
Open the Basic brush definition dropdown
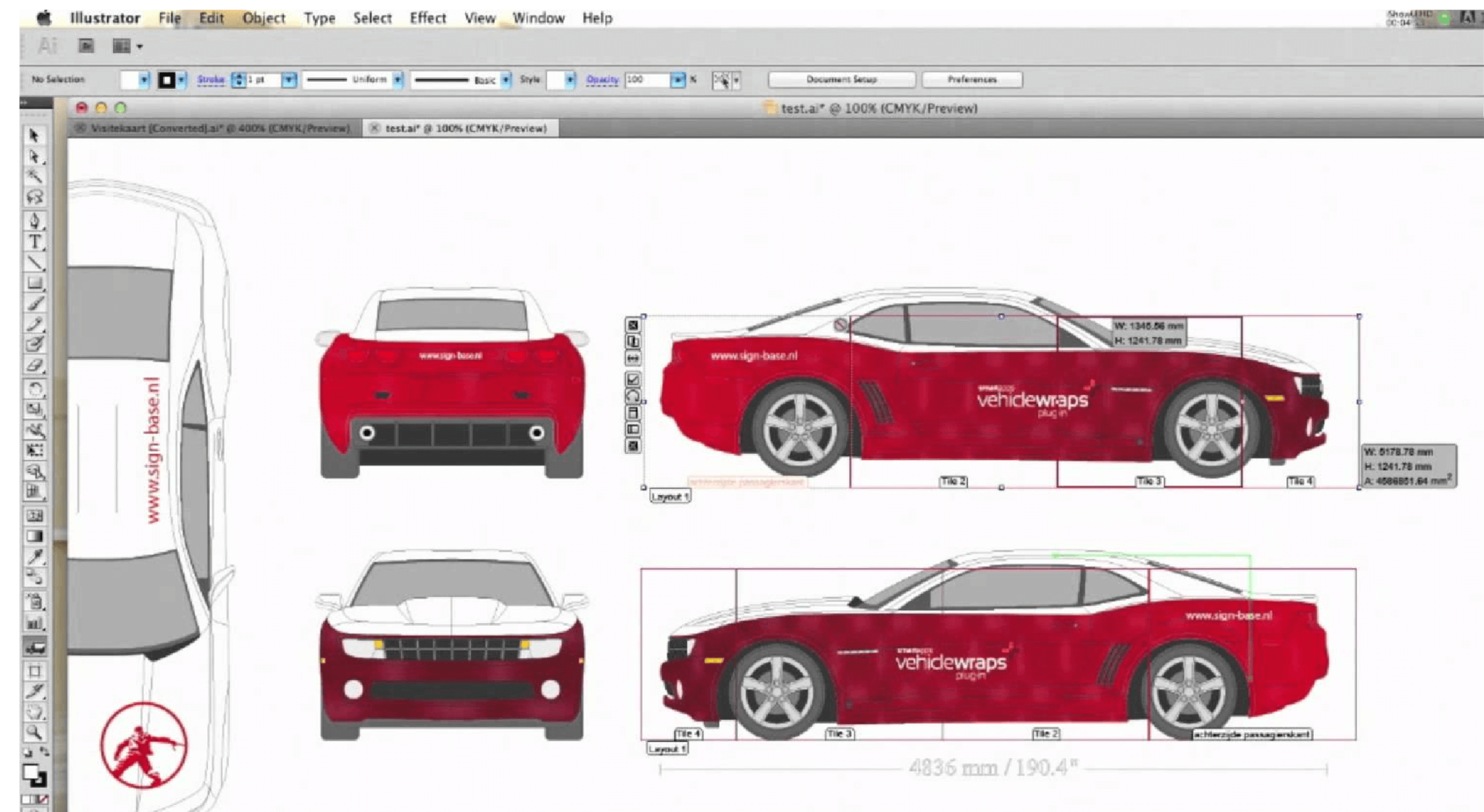coord(506,80)
